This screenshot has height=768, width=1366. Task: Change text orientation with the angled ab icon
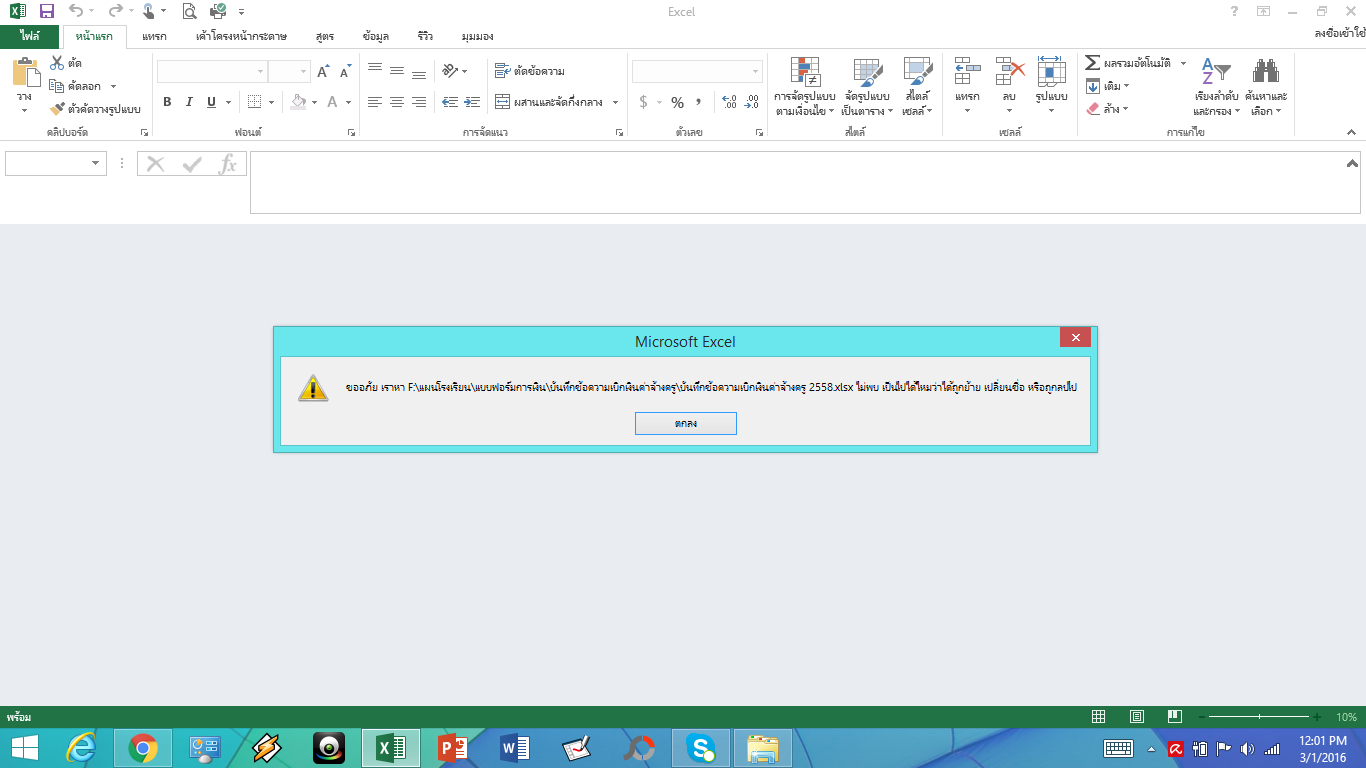pyautogui.click(x=450, y=71)
